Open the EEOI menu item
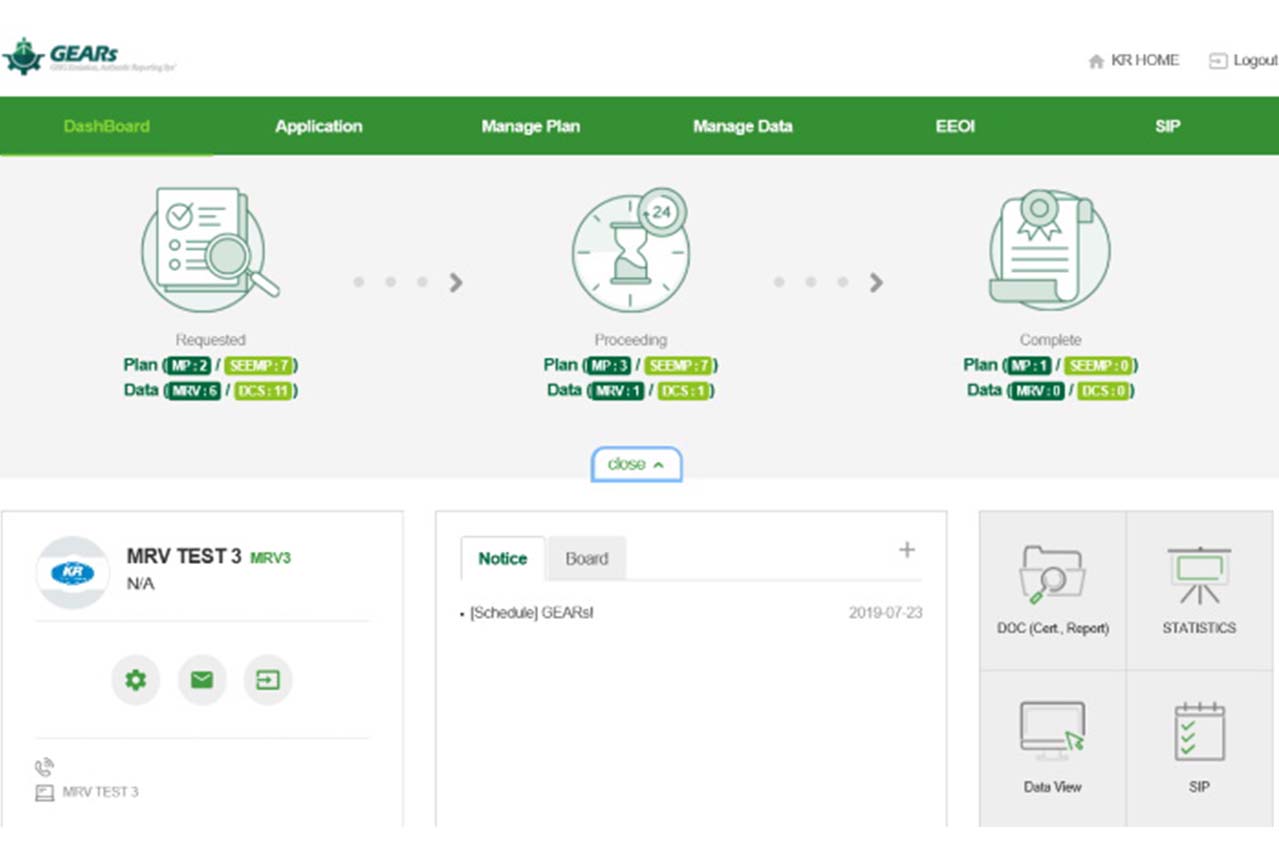1279x851 pixels. click(955, 126)
